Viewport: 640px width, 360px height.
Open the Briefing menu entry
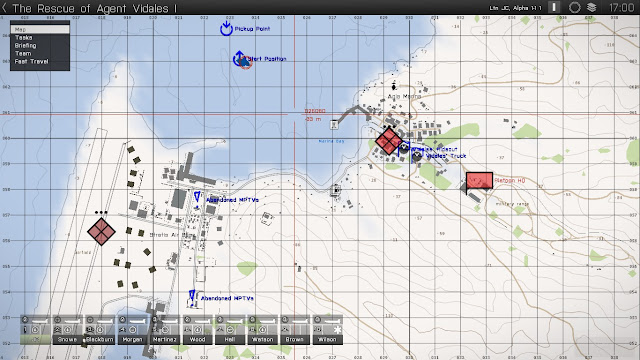tap(40, 45)
